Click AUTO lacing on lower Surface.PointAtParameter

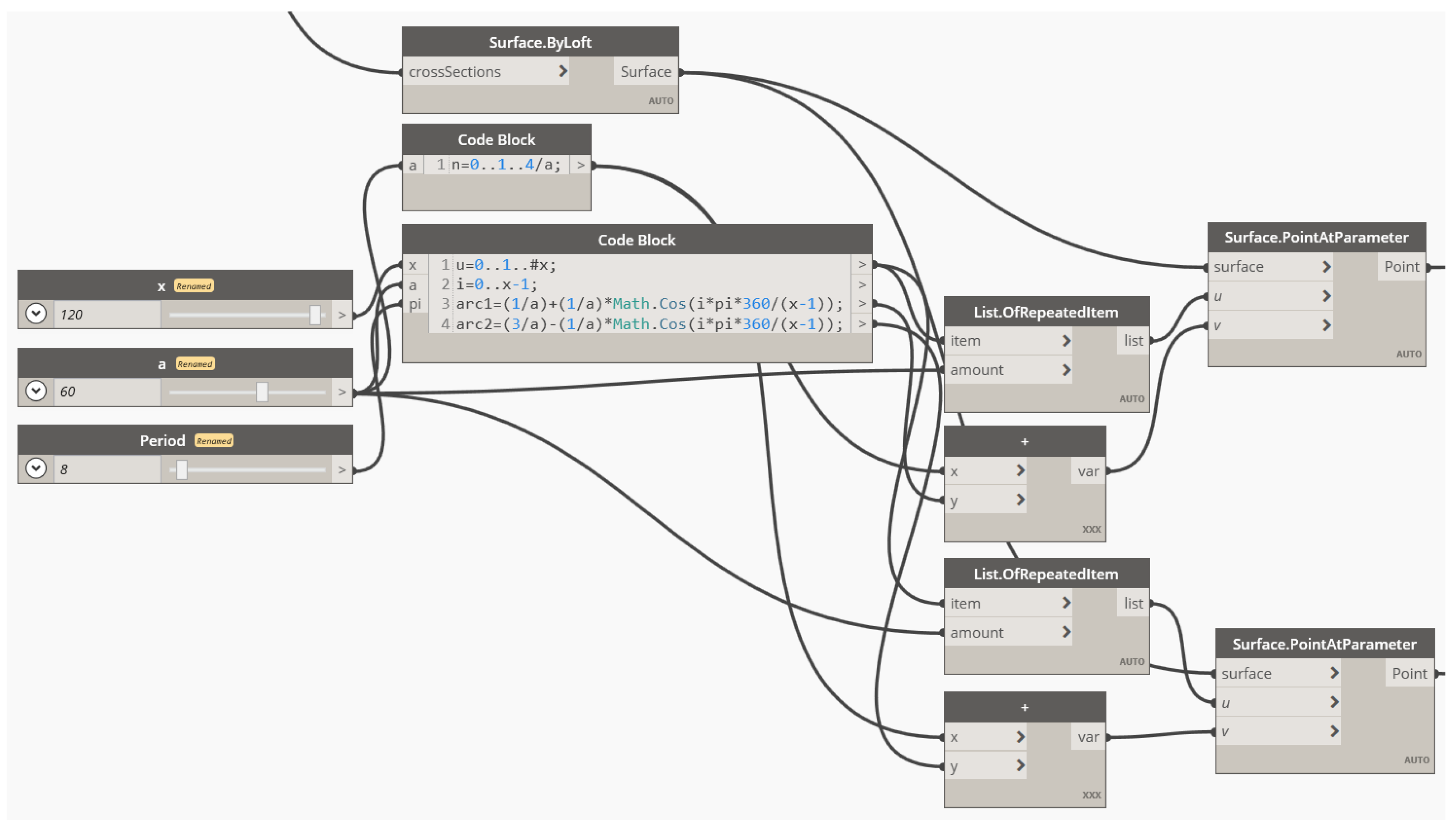(1416, 760)
